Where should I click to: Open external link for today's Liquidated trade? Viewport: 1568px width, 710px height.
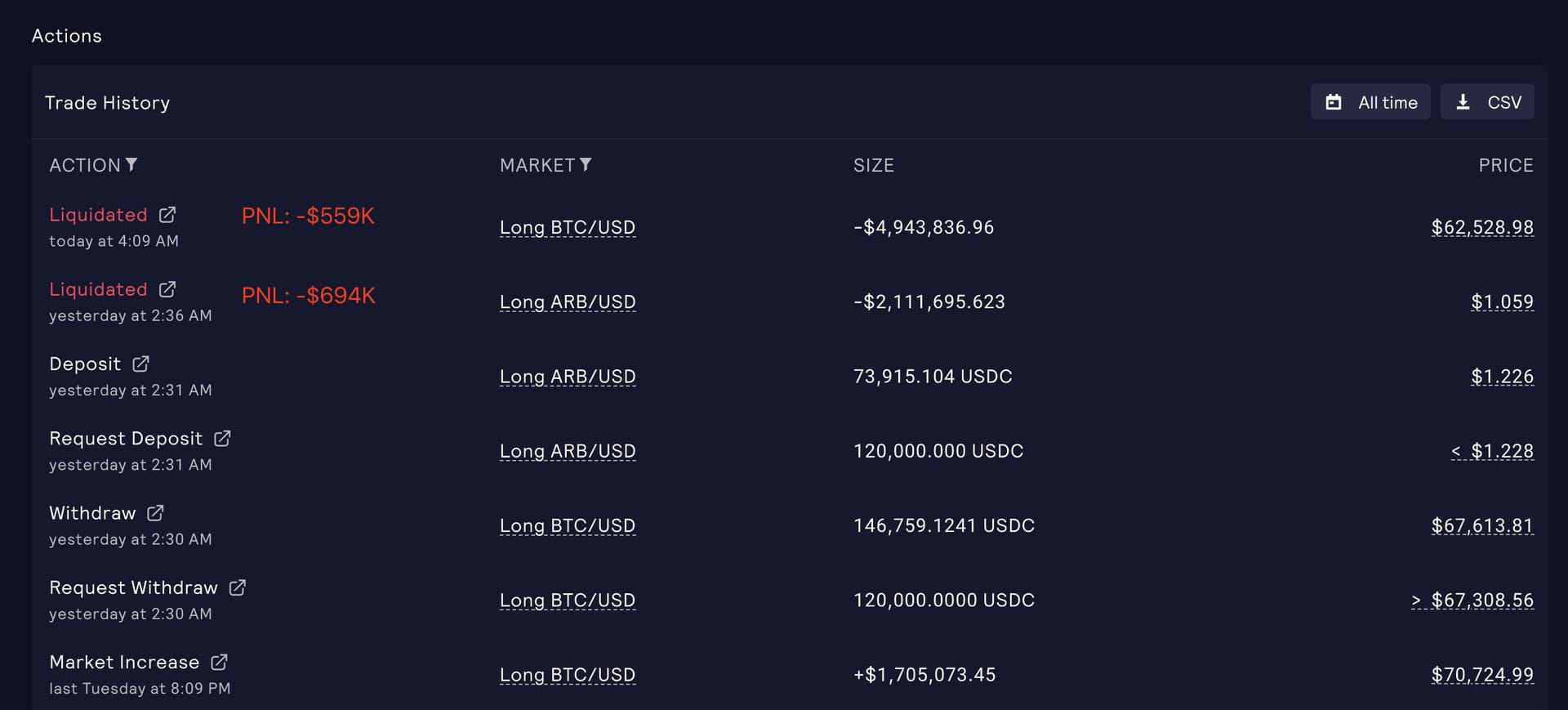click(x=167, y=214)
